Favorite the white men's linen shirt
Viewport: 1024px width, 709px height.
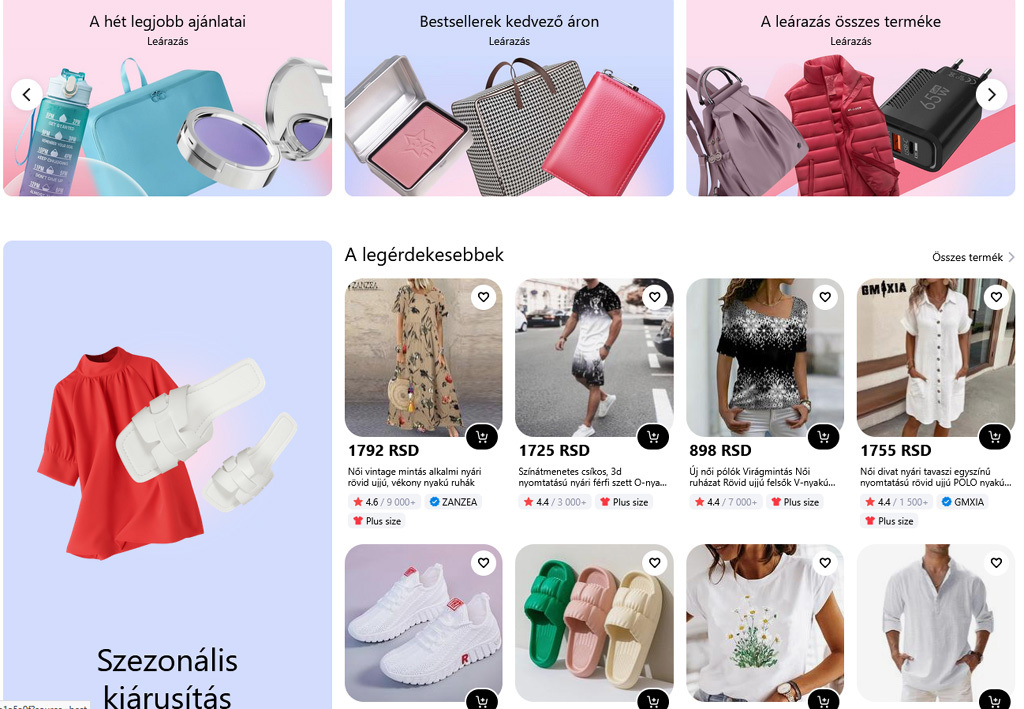pos(996,563)
